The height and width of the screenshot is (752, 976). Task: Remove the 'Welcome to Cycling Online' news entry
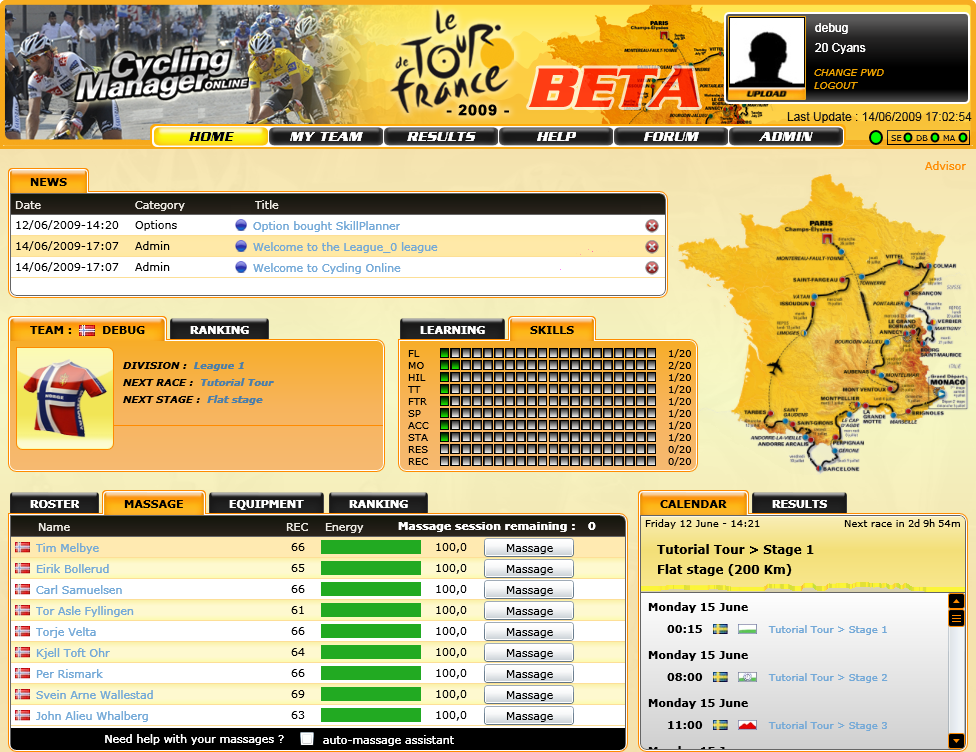tap(652, 268)
